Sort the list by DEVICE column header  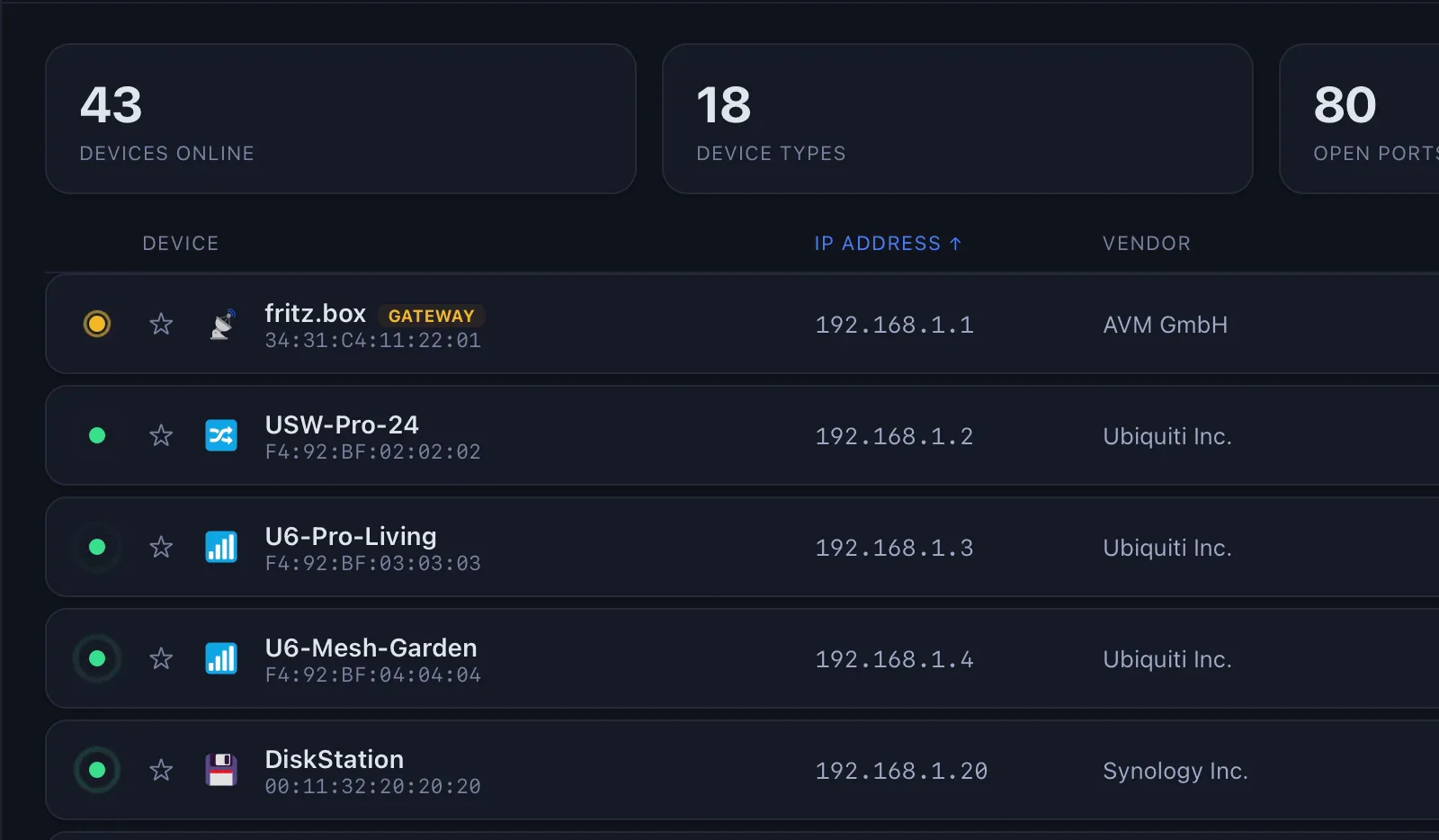[181, 244]
